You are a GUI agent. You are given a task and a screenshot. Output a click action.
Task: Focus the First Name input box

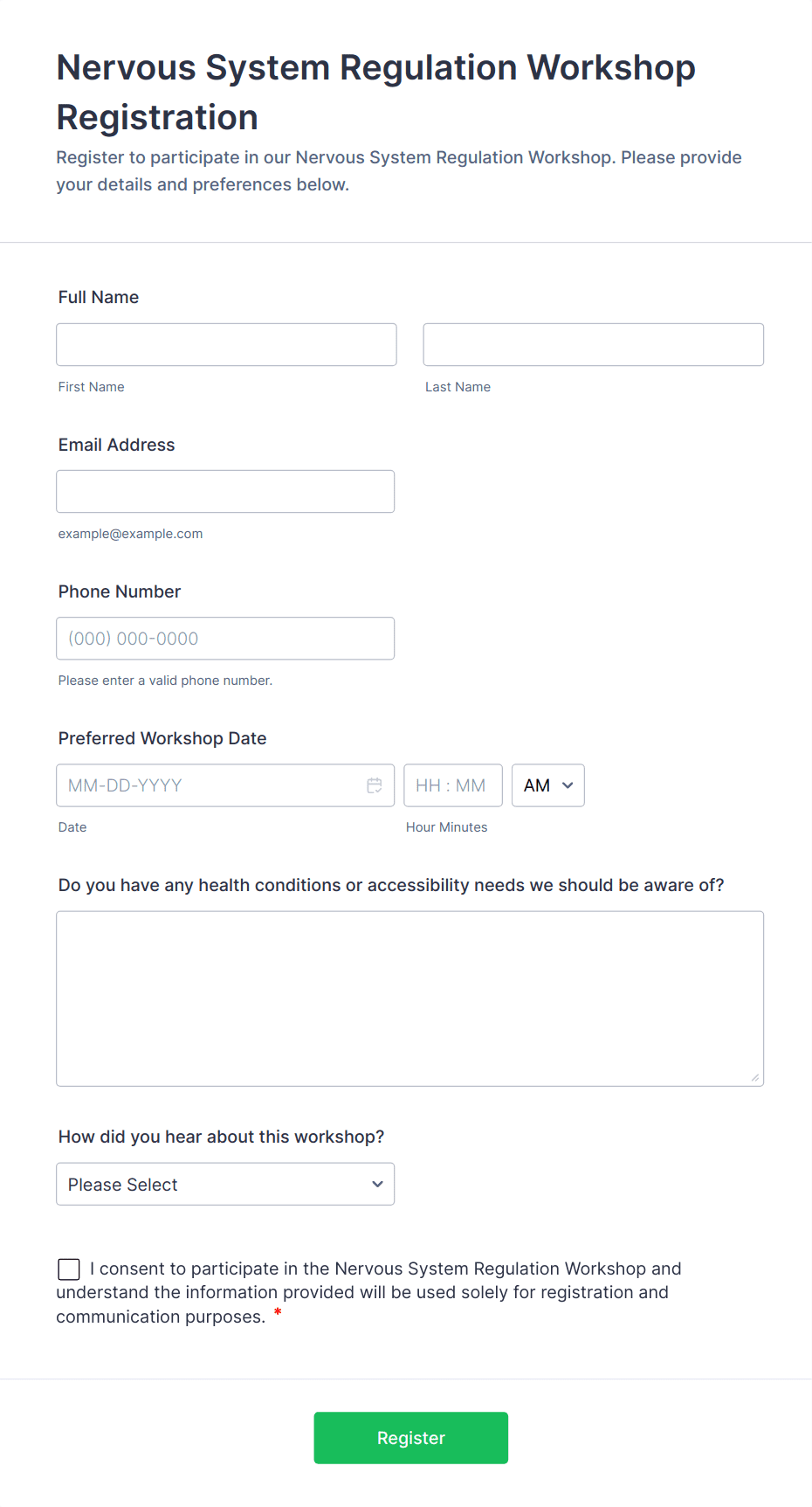226,344
